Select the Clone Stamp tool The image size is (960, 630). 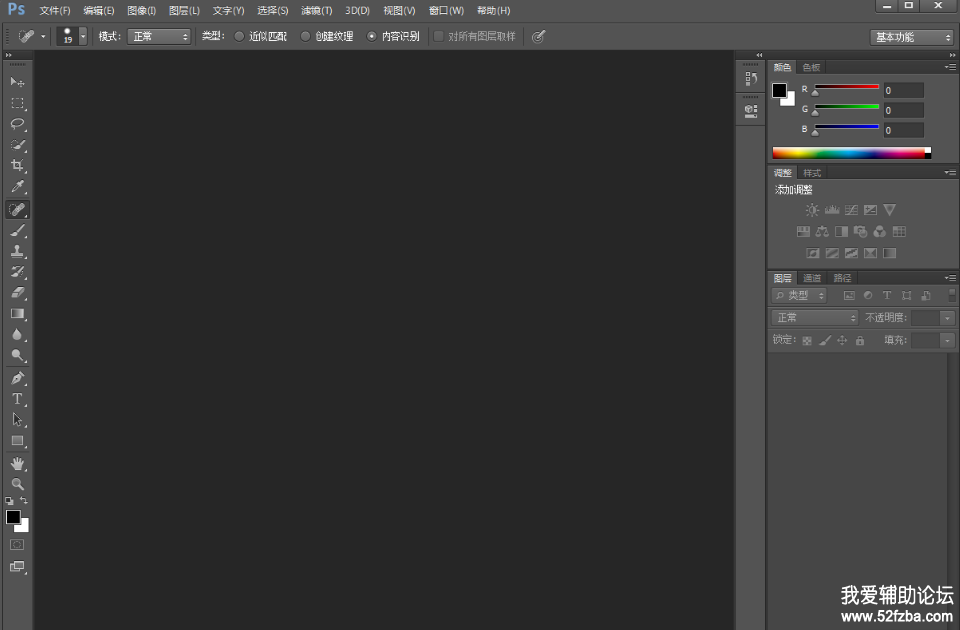point(17,251)
